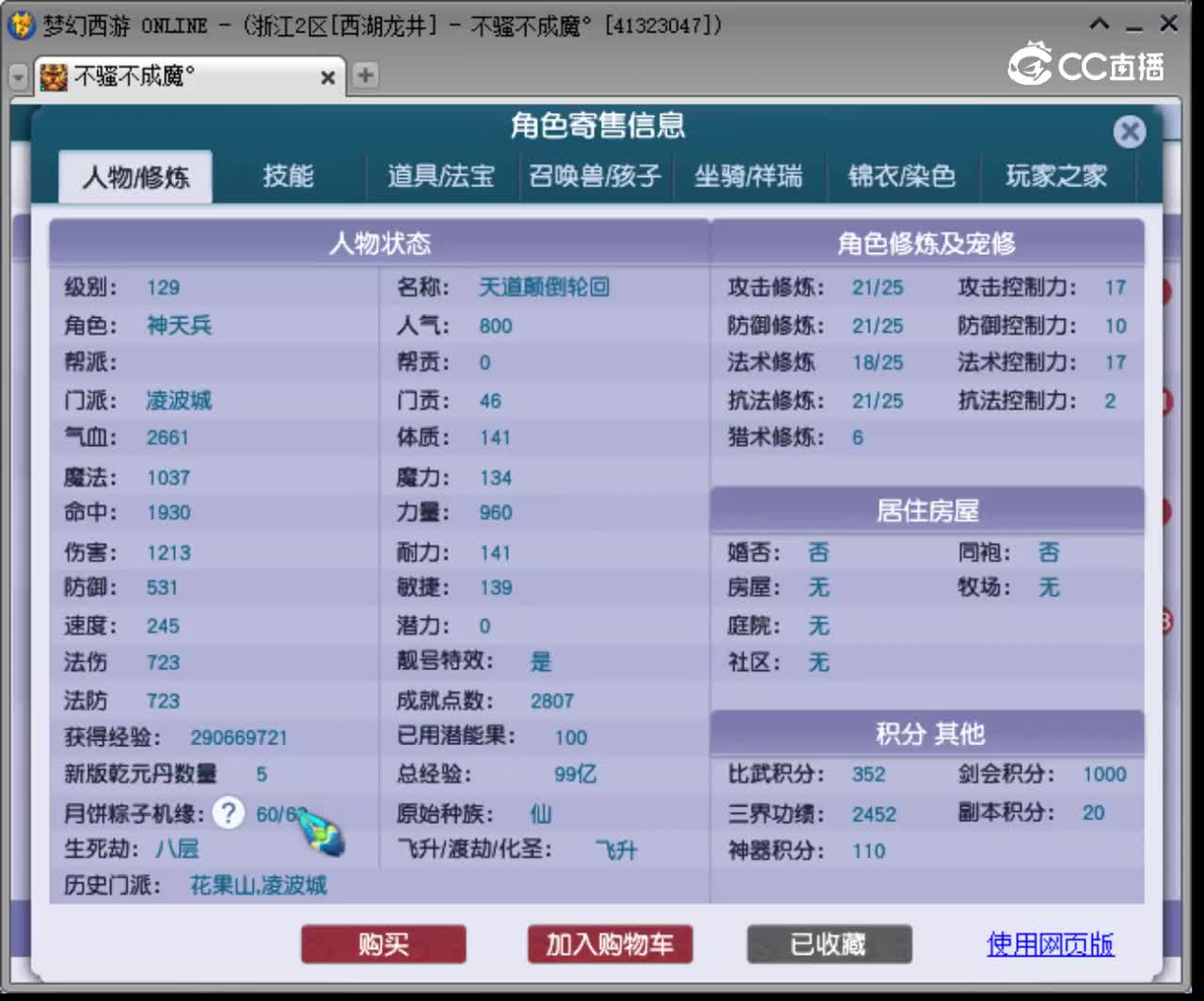Click 新版乾元丹数量 value 5
The height and width of the screenshot is (1001, 1204).
(261, 774)
